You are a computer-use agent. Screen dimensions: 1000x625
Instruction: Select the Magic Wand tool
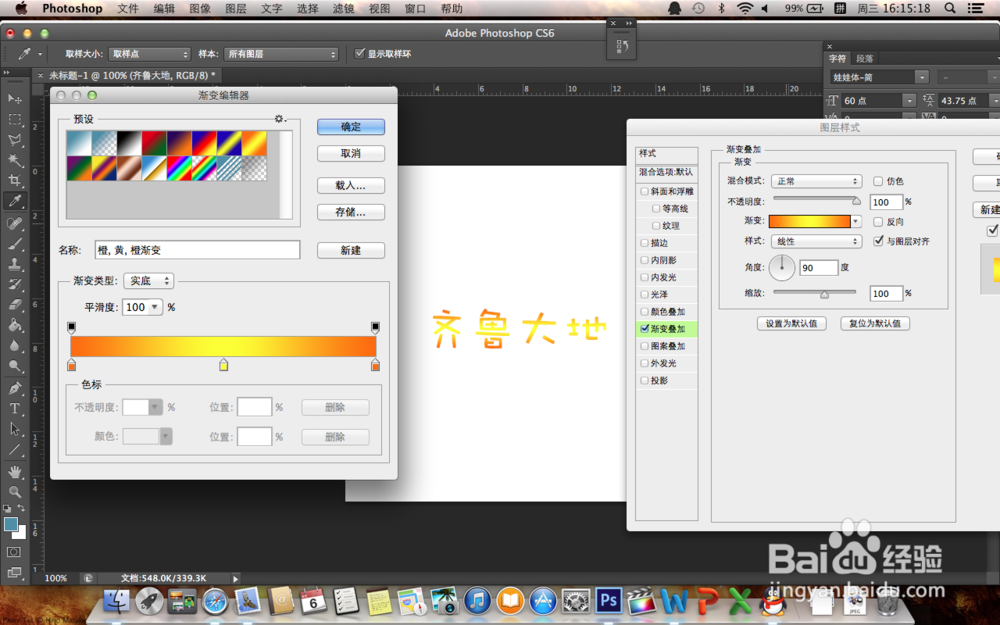click(x=14, y=160)
